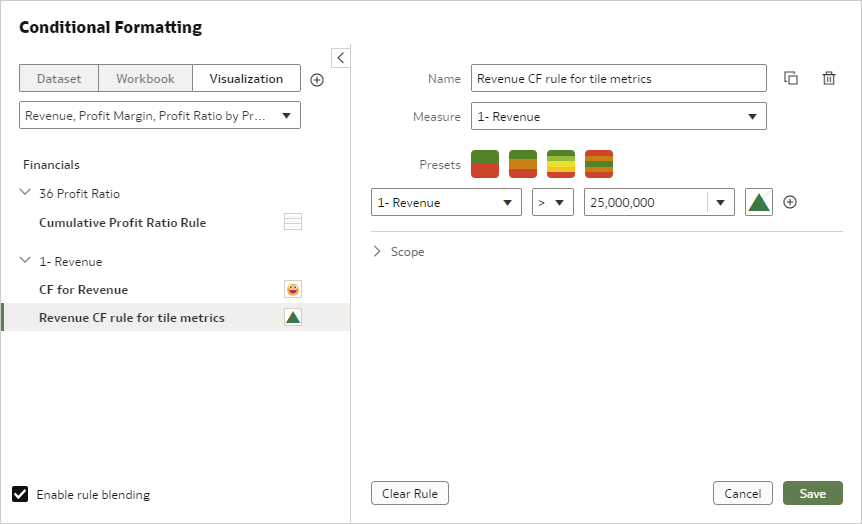
Task: Toggle Enable rule blending checkbox
Action: 20,494
